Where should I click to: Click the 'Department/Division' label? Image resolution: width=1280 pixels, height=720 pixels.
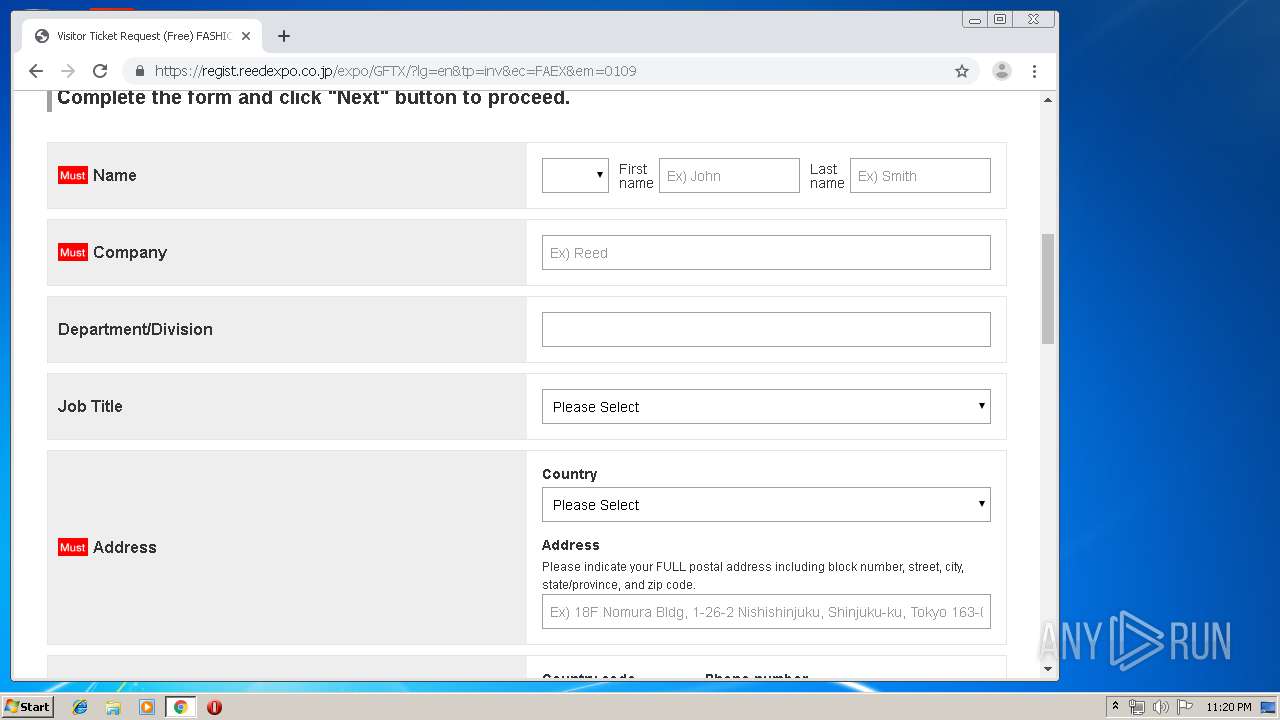point(135,329)
